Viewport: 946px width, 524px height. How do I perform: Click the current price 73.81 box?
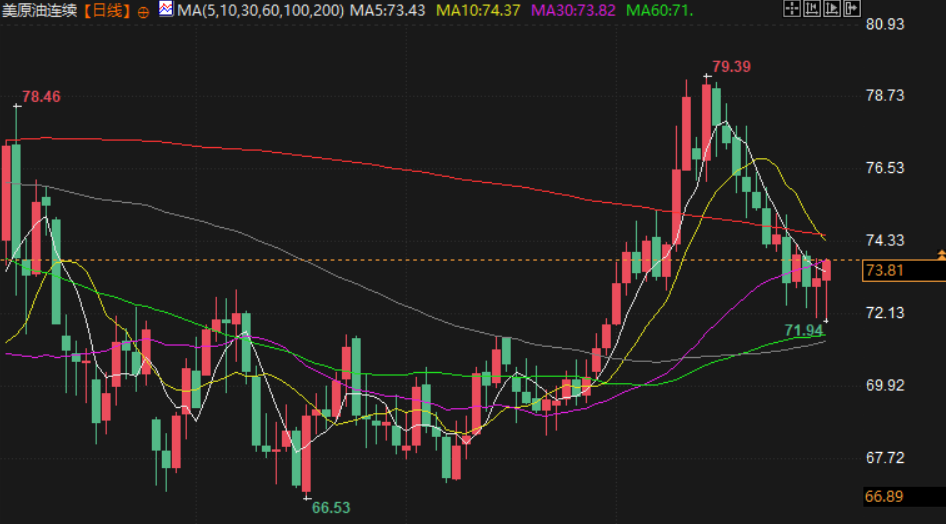[x=904, y=270]
